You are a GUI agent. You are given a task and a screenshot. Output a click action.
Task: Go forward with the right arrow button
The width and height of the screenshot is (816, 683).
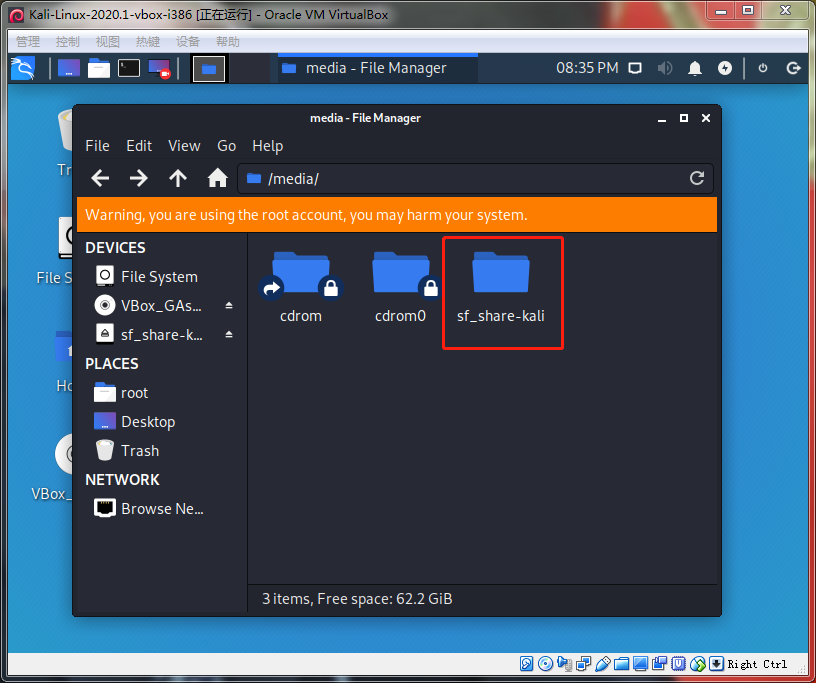click(x=138, y=179)
